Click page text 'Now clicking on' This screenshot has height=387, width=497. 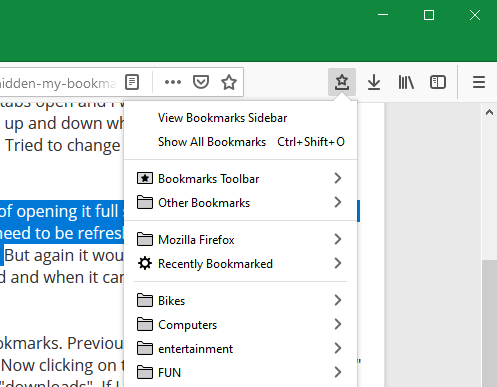tap(59, 365)
